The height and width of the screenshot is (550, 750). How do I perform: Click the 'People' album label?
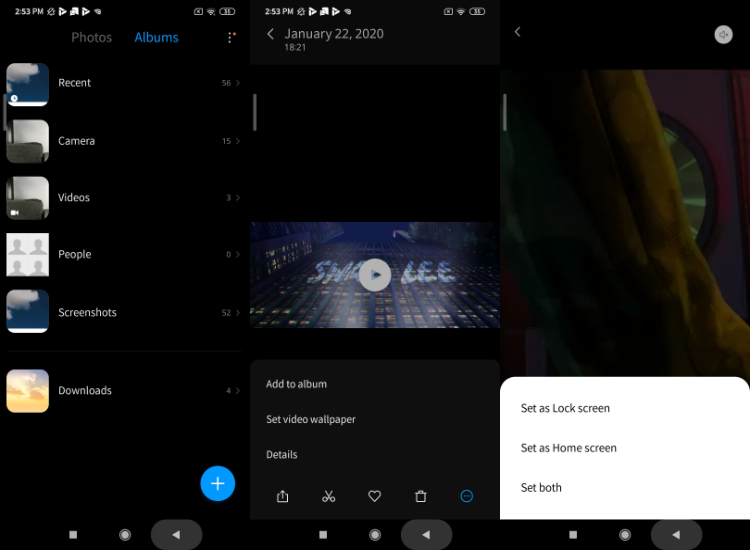pyautogui.click(x=75, y=254)
